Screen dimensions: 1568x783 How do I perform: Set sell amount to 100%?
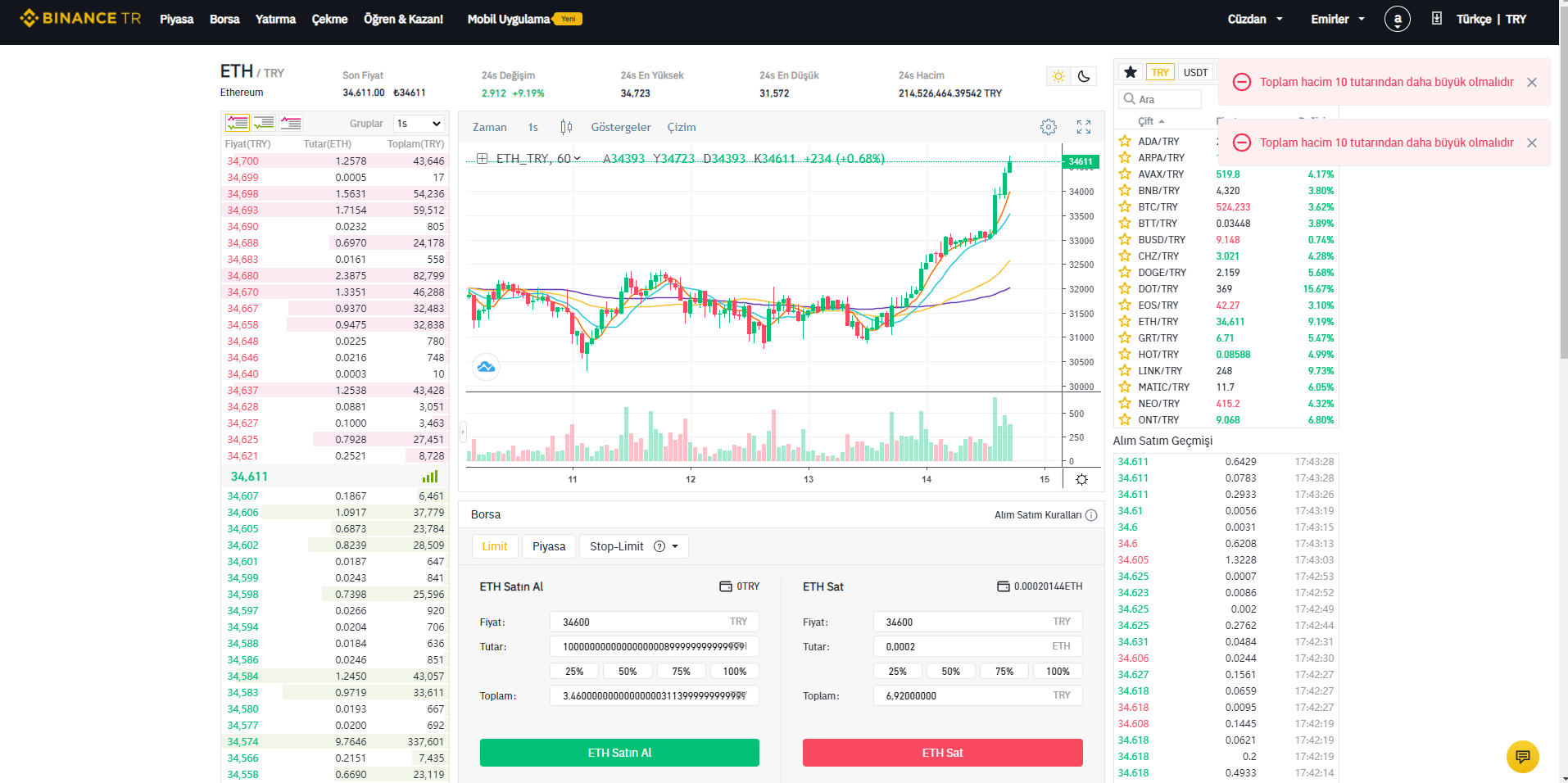(1058, 672)
